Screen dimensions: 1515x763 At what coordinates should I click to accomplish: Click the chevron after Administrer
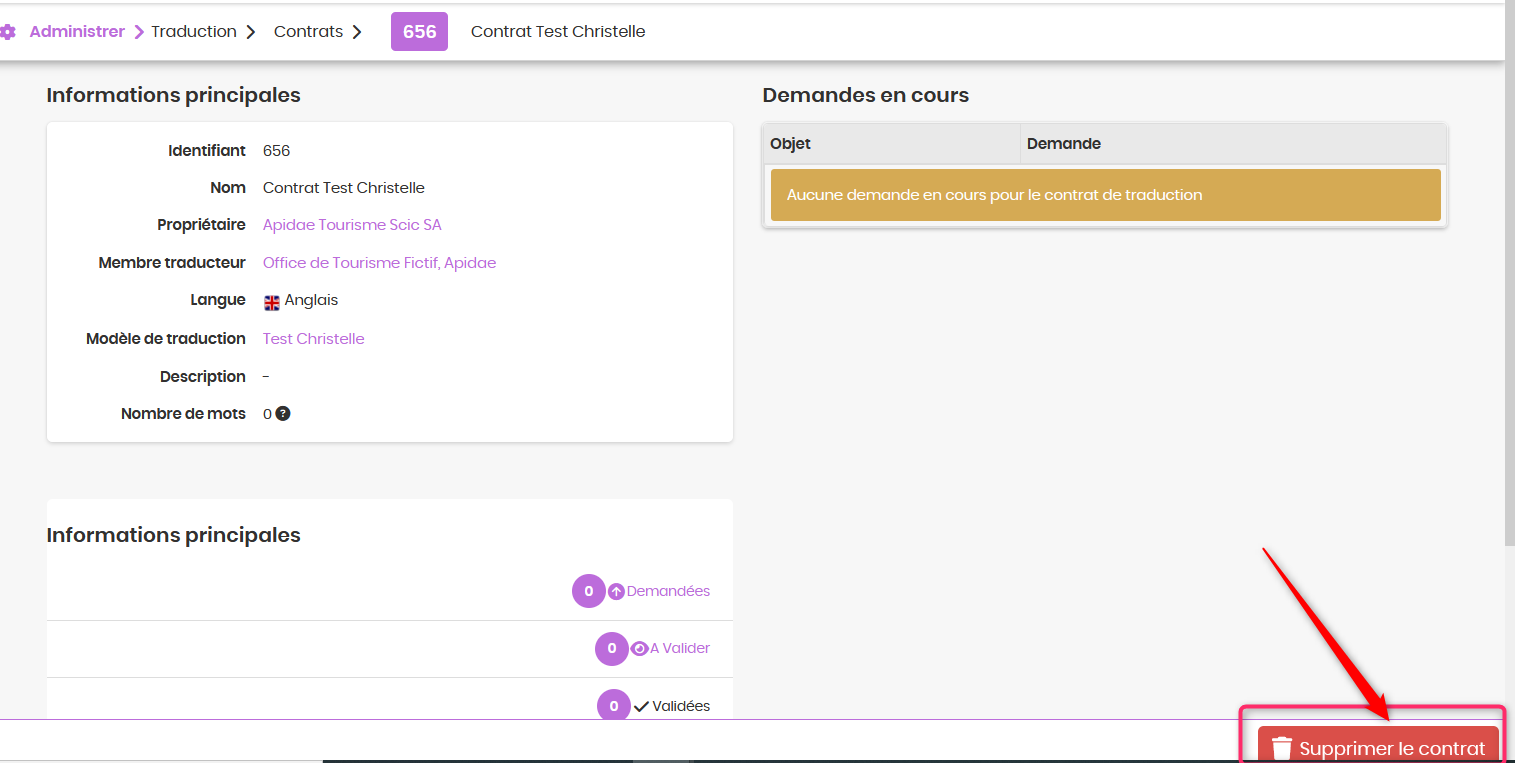[x=139, y=32]
